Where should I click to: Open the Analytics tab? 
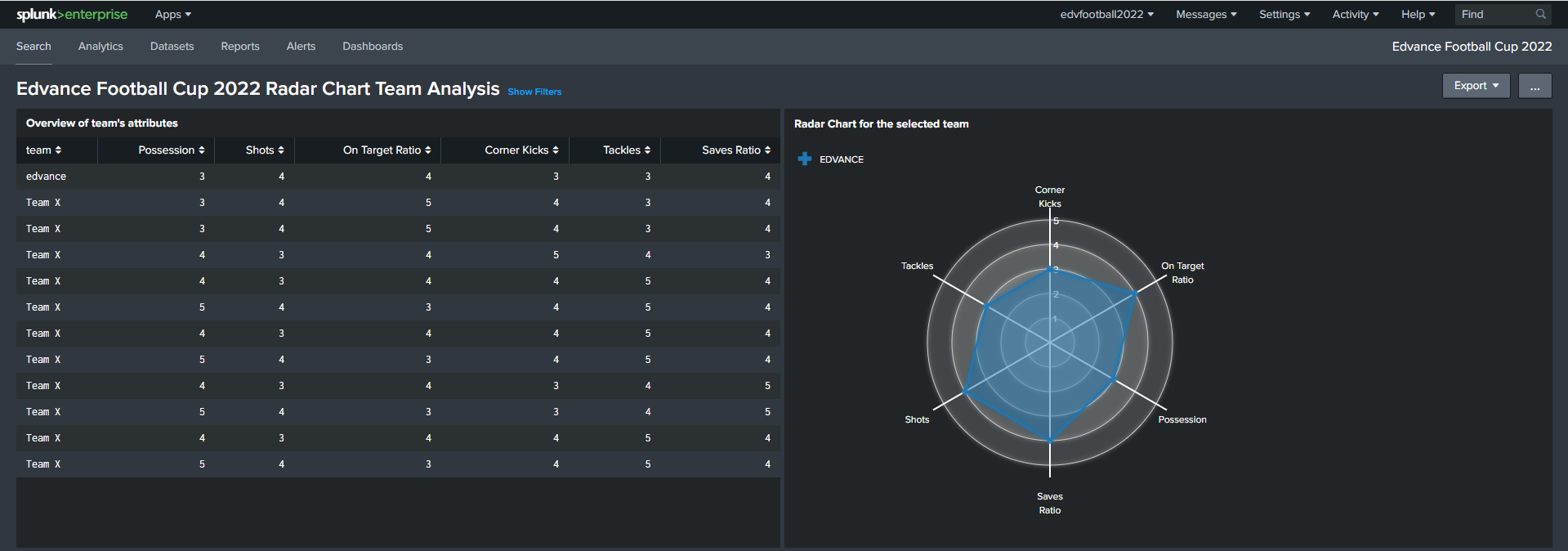tap(101, 47)
